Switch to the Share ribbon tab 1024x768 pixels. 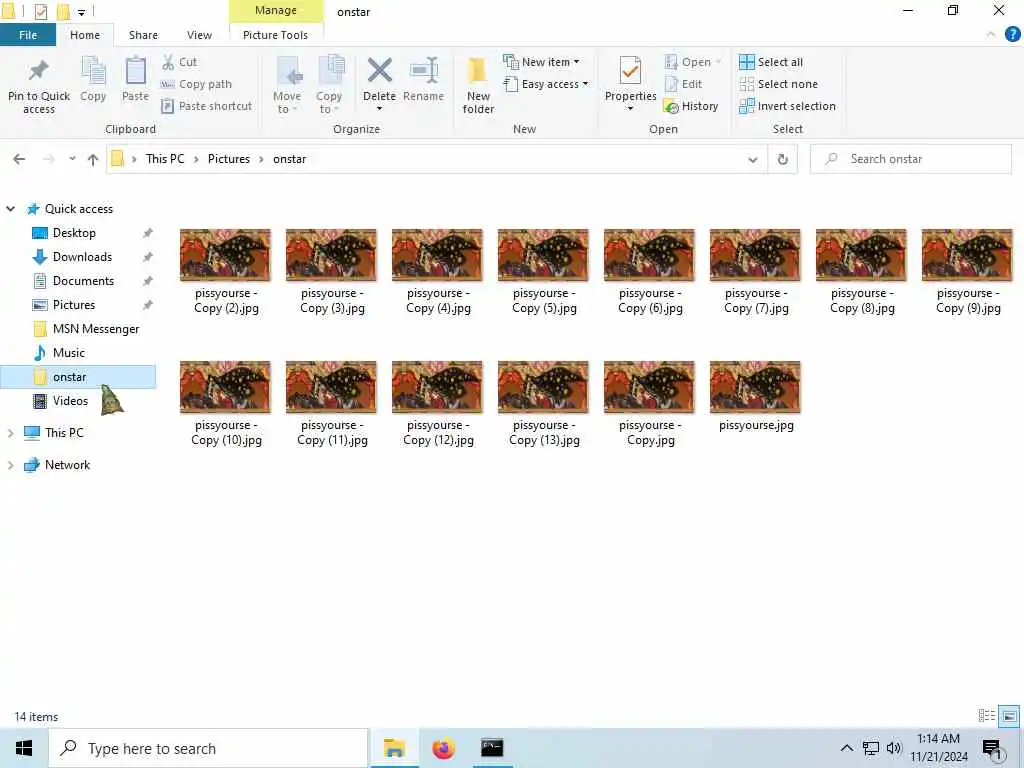click(x=143, y=35)
